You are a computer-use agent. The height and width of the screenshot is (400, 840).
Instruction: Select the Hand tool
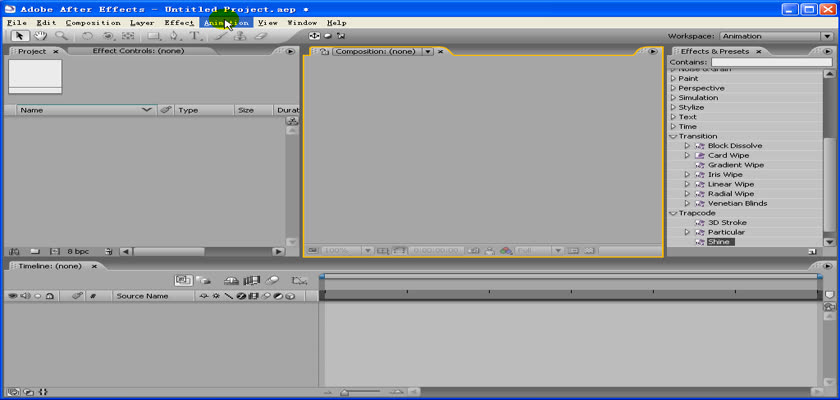[41, 36]
